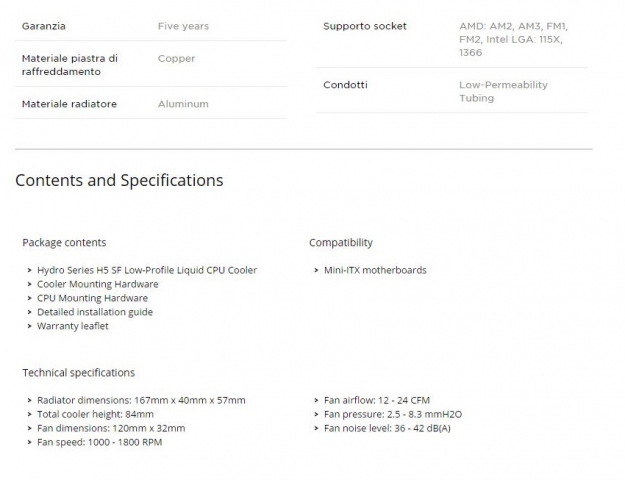Click the Fan pressure specification

point(393,414)
